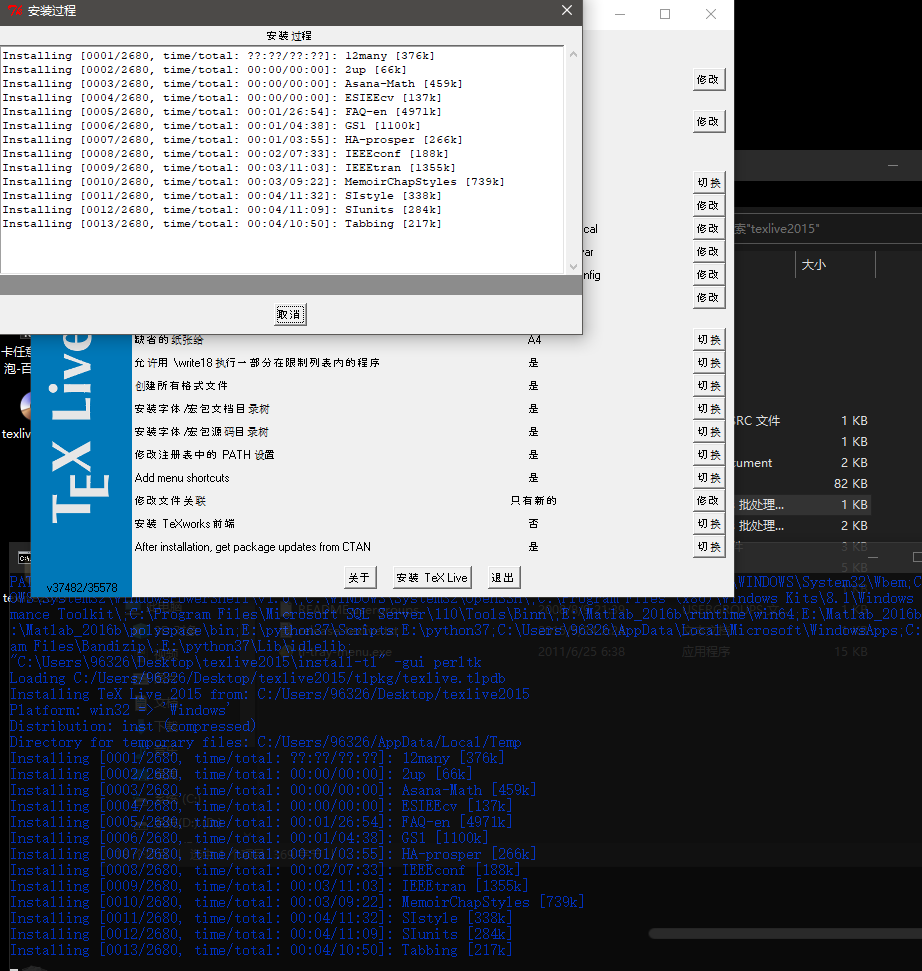The image size is (922, 971).
Task: Select the FAQ-en [4971k] line in the progress dialog log
Action: click(222, 112)
